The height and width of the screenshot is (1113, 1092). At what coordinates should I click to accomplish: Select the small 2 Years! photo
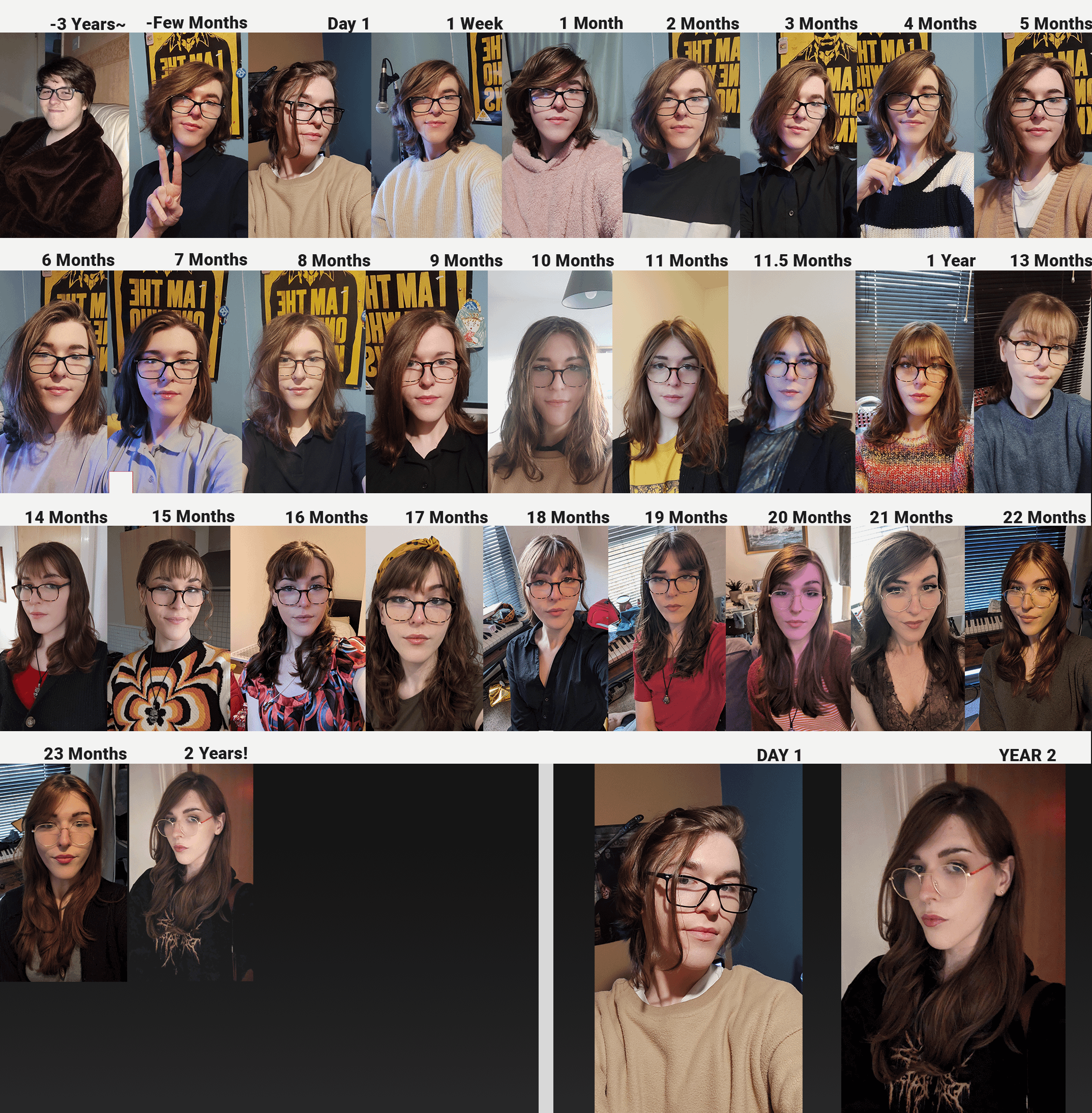(191, 873)
